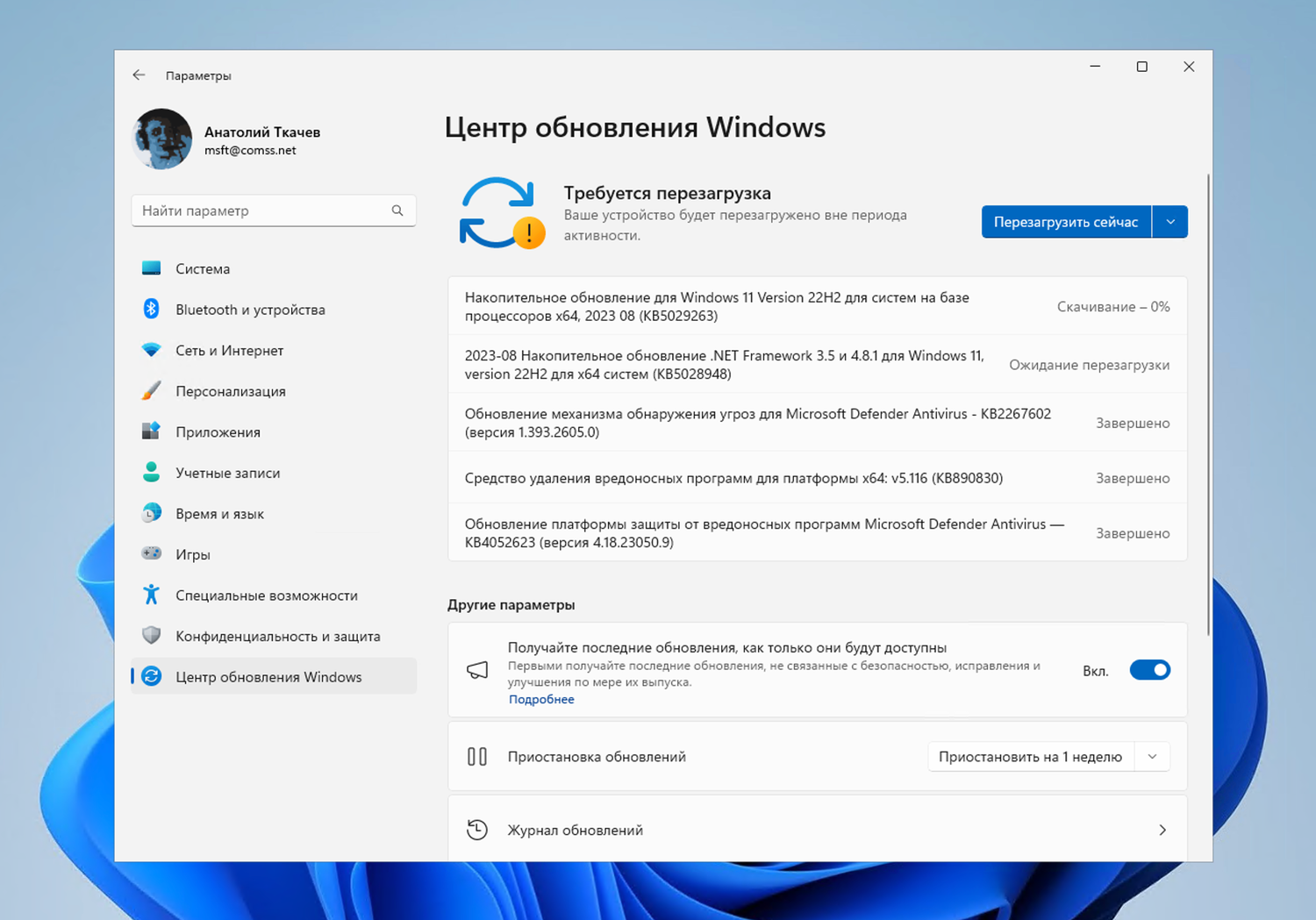
Task: Follow the Подробнее link
Action: click(541, 699)
